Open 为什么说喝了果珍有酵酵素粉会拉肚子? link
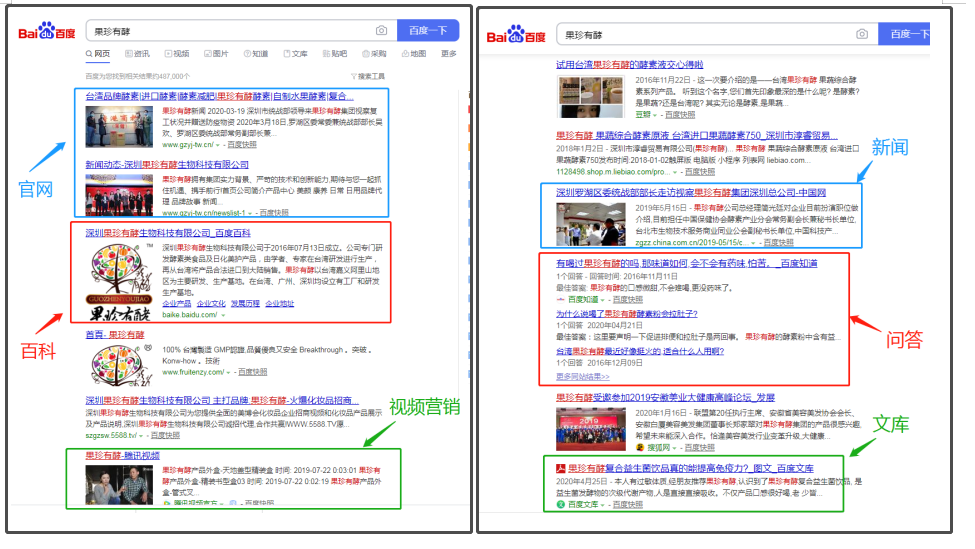 627,314
